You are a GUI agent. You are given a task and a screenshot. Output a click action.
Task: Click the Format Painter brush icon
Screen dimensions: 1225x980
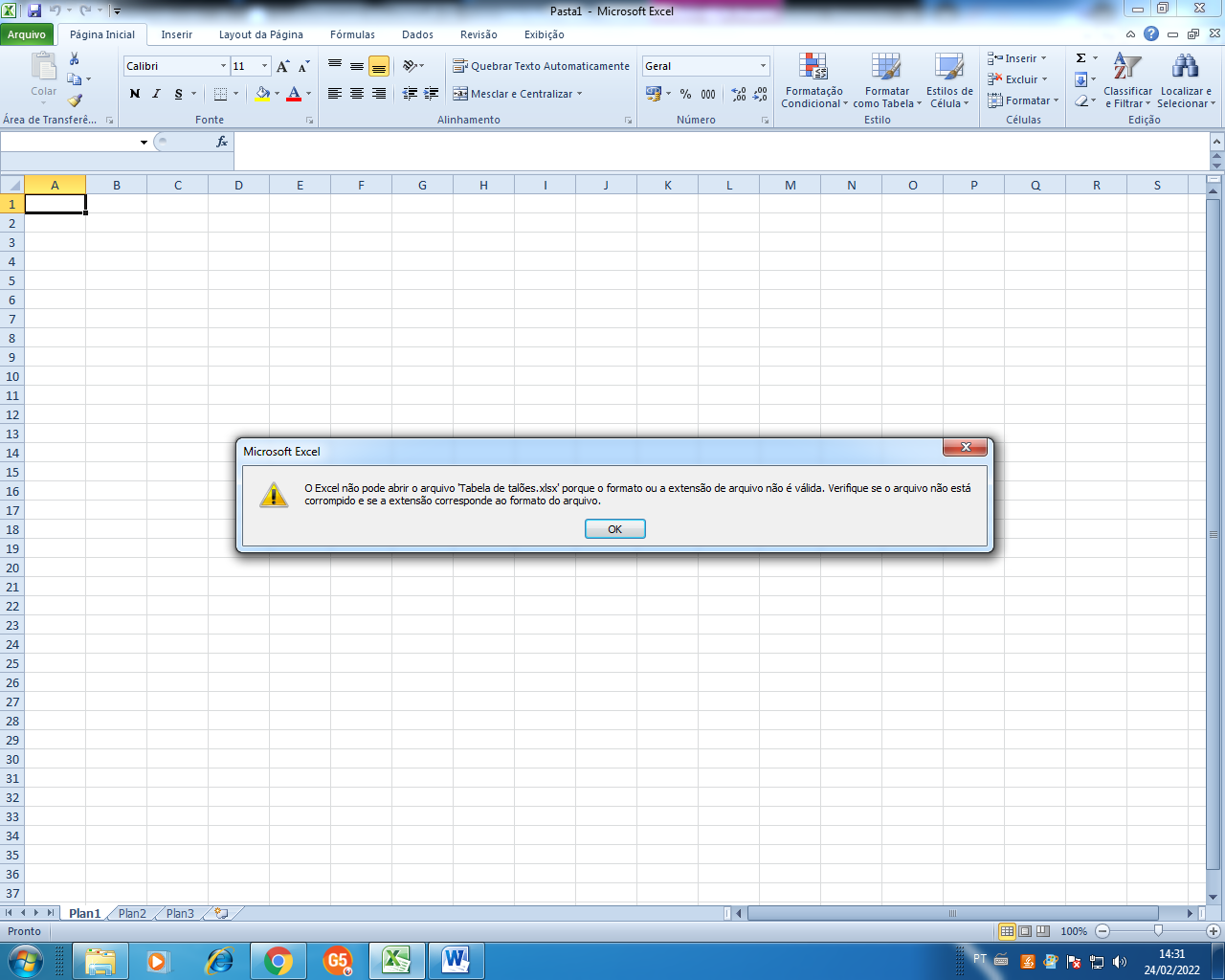tap(75, 100)
